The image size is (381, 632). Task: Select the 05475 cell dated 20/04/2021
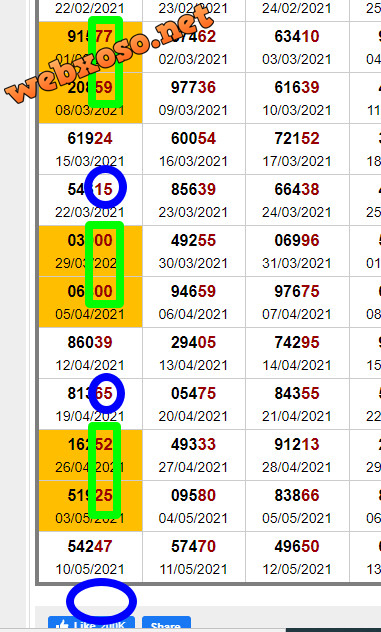click(x=194, y=404)
